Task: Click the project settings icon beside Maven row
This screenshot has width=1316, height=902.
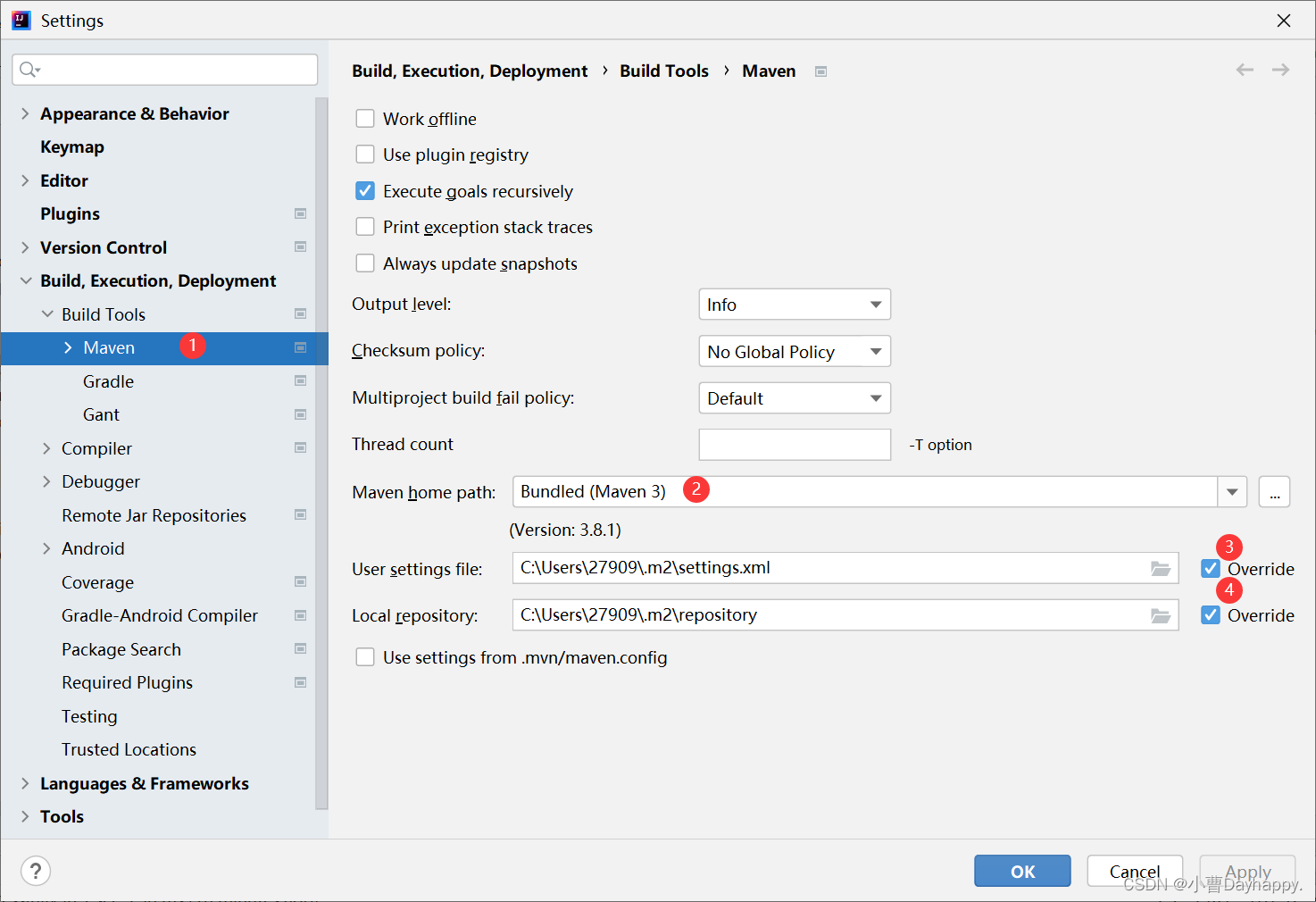Action: (x=301, y=347)
